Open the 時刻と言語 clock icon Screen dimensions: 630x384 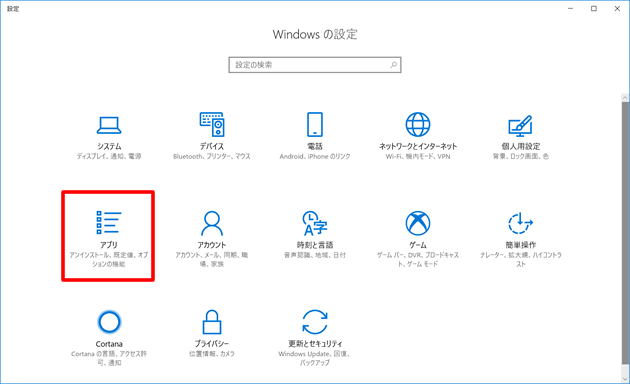(x=315, y=223)
